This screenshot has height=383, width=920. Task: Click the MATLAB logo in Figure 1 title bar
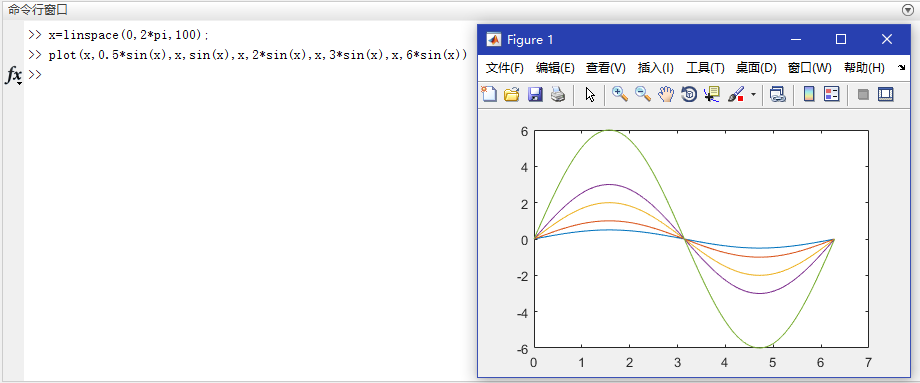494,39
